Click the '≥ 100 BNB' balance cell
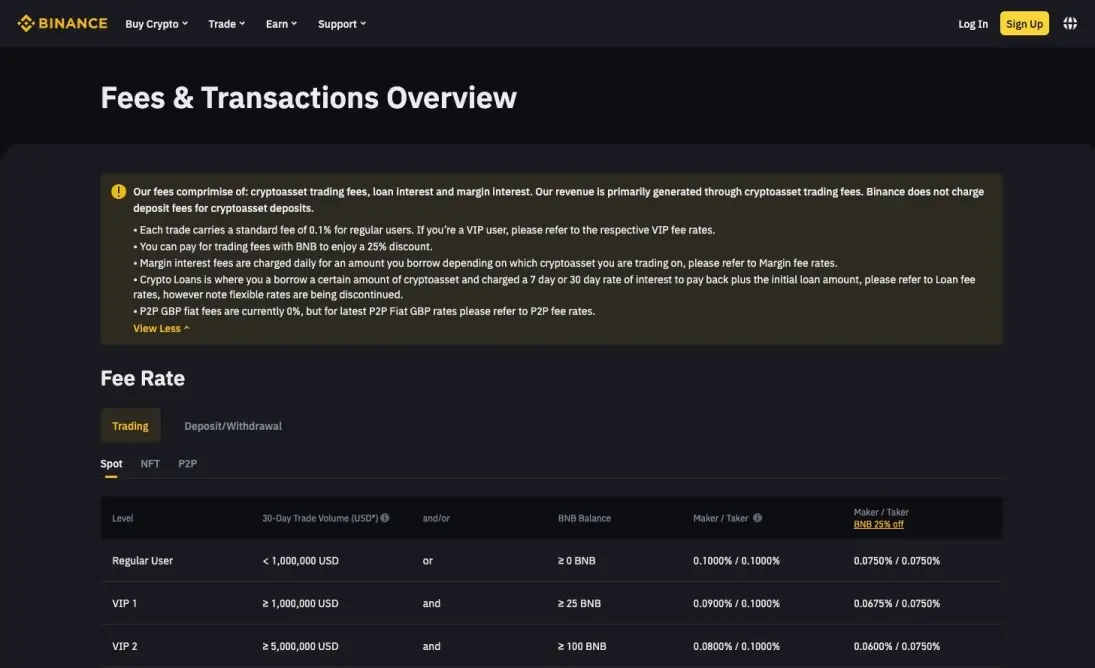The height and width of the screenshot is (668, 1095). point(582,646)
